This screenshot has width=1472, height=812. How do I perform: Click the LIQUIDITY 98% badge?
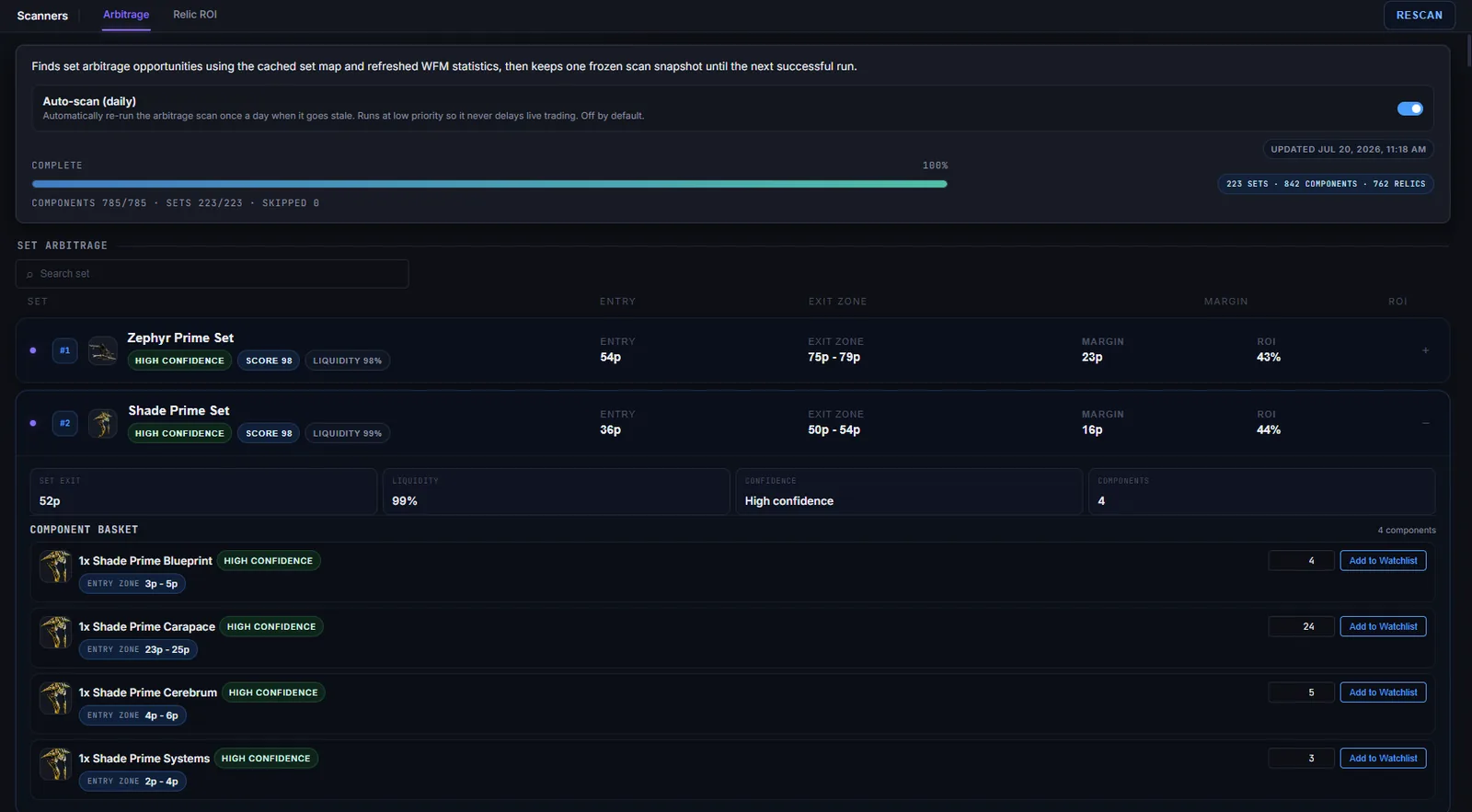click(x=347, y=360)
